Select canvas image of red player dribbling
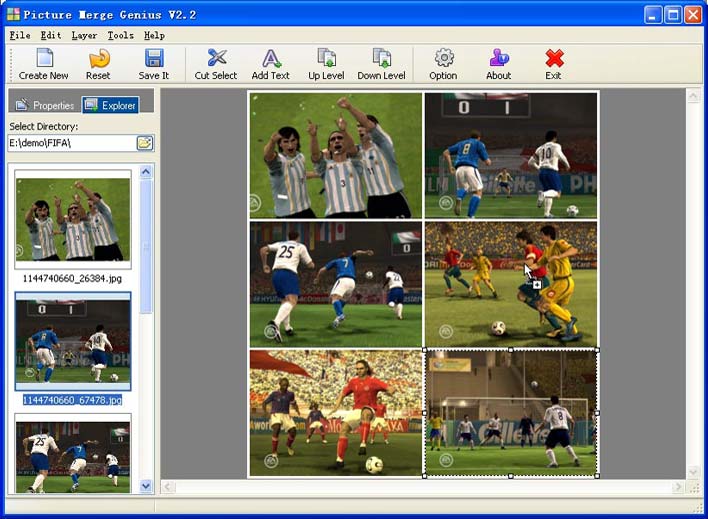Screen dimensions: 708x519 pos(336,413)
